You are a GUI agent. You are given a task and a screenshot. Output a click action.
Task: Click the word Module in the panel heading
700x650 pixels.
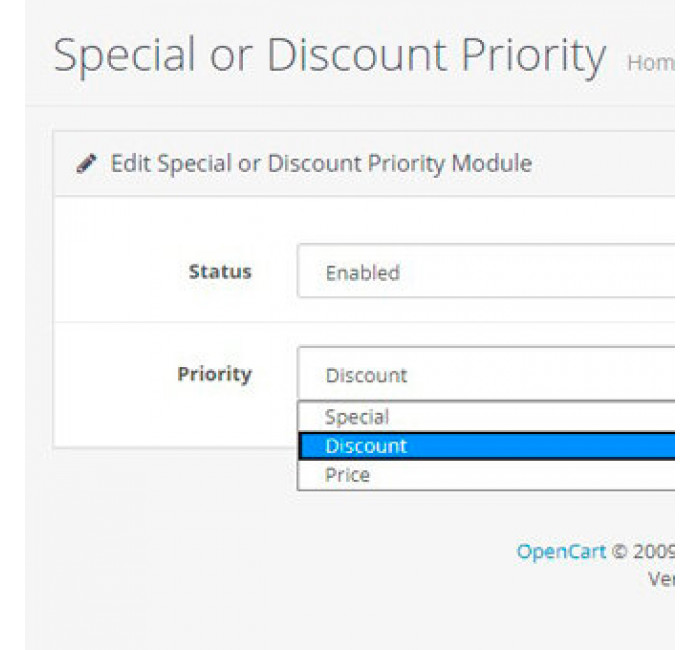coord(492,163)
